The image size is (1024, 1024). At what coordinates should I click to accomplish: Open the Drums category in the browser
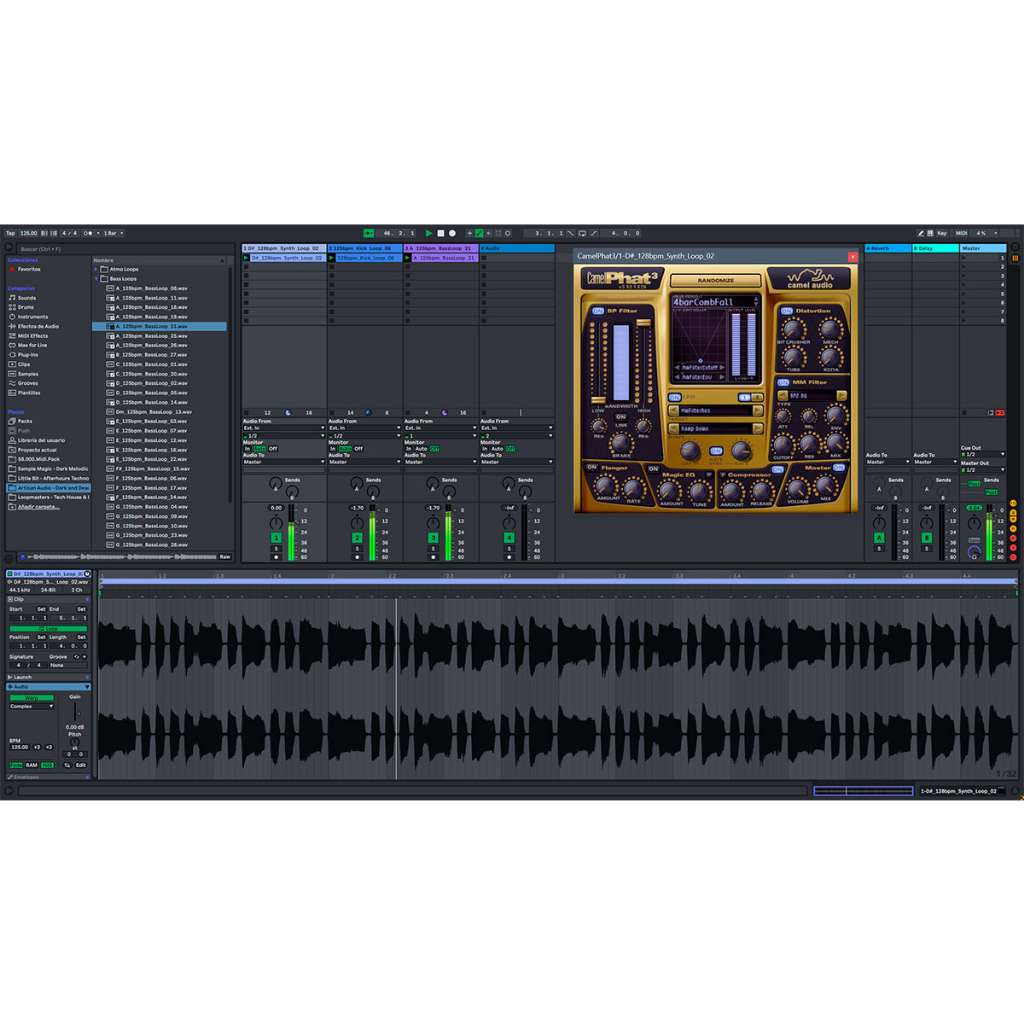click(22, 307)
